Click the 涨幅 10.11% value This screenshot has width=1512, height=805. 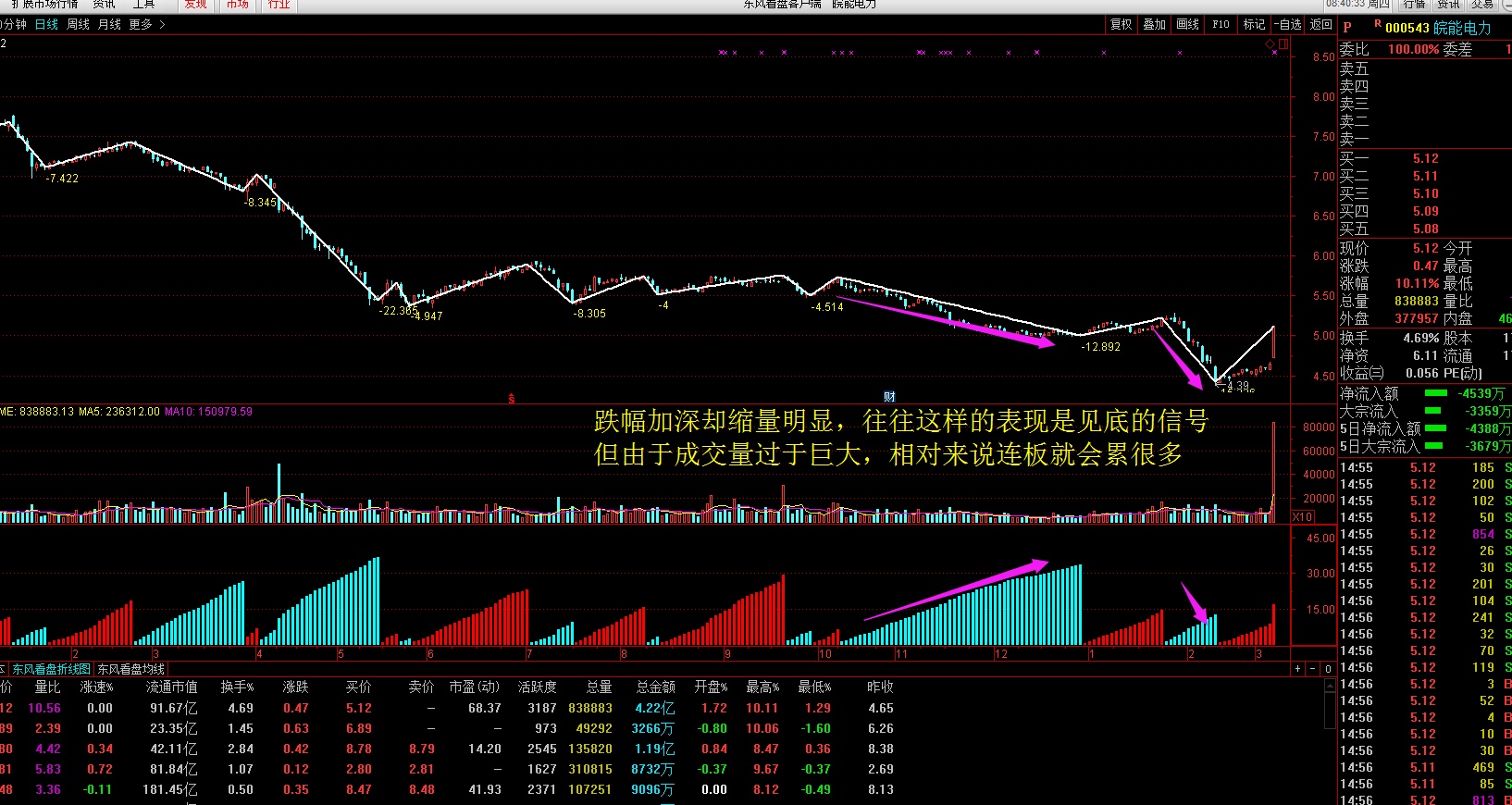1418,283
